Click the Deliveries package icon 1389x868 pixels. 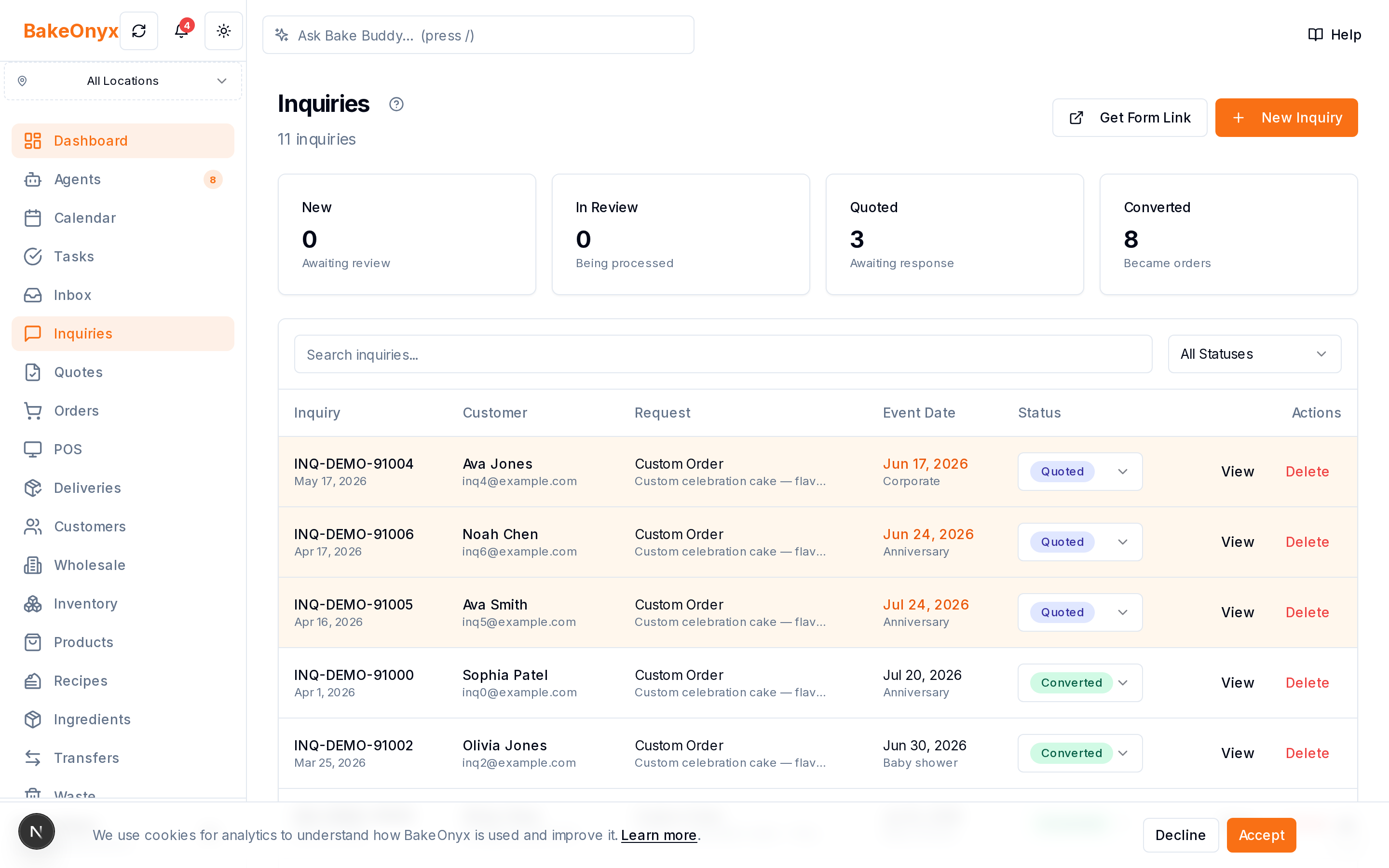[33, 488]
